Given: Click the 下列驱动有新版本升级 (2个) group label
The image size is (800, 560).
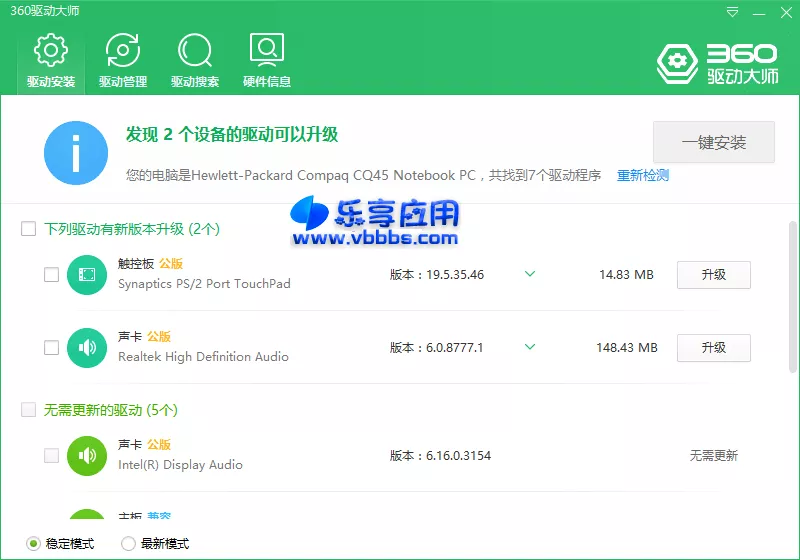Looking at the screenshot, I should coord(132,229).
